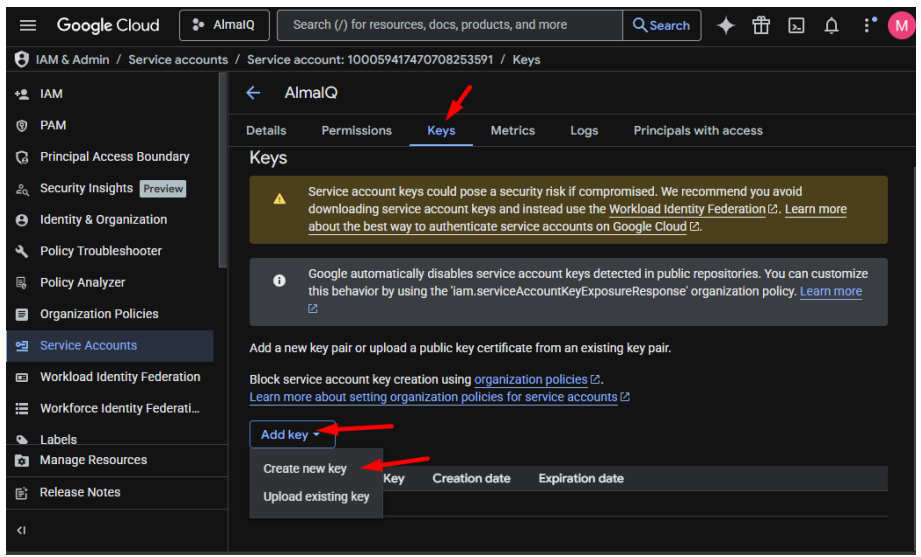Switch to the Details tab
921x557 pixels.
[x=266, y=130]
